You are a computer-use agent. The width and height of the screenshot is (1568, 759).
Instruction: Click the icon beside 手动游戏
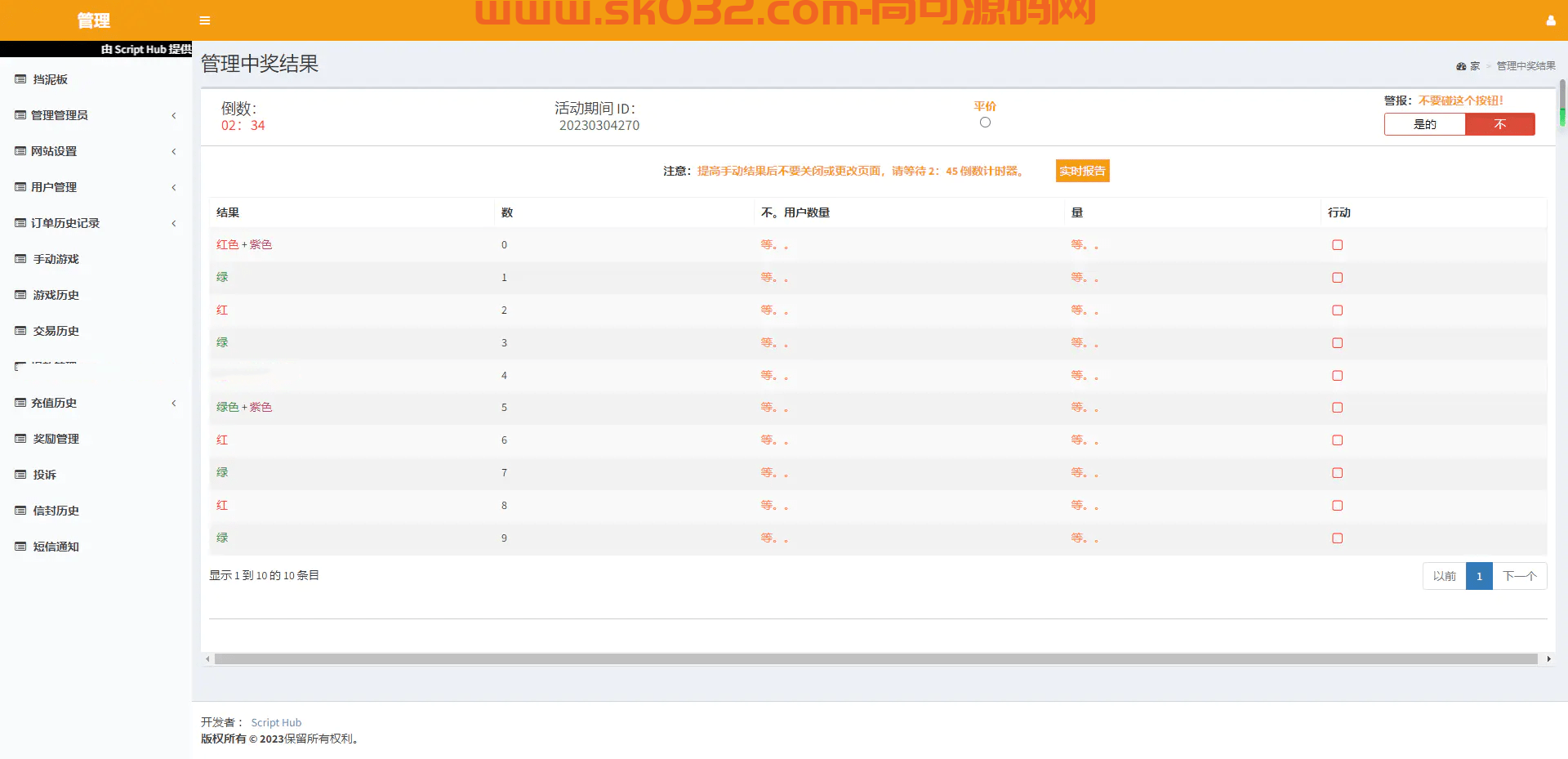tap(20, 259)
